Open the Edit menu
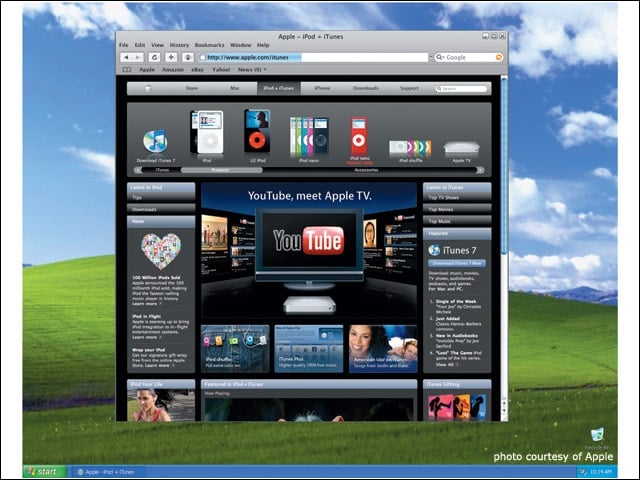 pyautogui.click(x=140, y=45)
